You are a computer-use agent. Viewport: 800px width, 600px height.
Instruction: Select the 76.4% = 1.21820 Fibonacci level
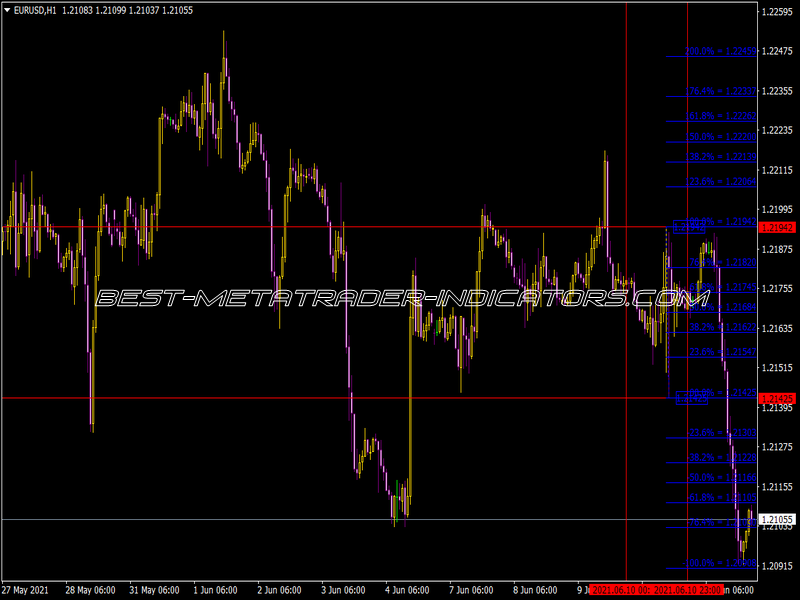[x=723, y=262]
